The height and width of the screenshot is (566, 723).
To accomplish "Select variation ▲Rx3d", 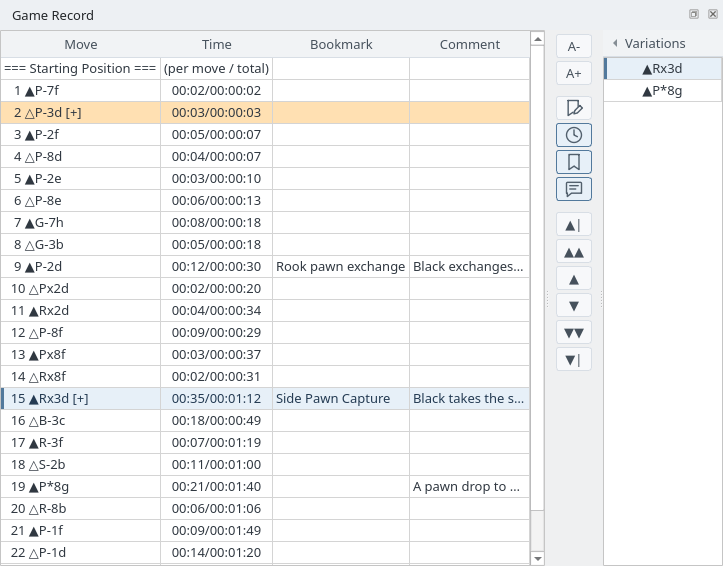I will click(663, 69).
